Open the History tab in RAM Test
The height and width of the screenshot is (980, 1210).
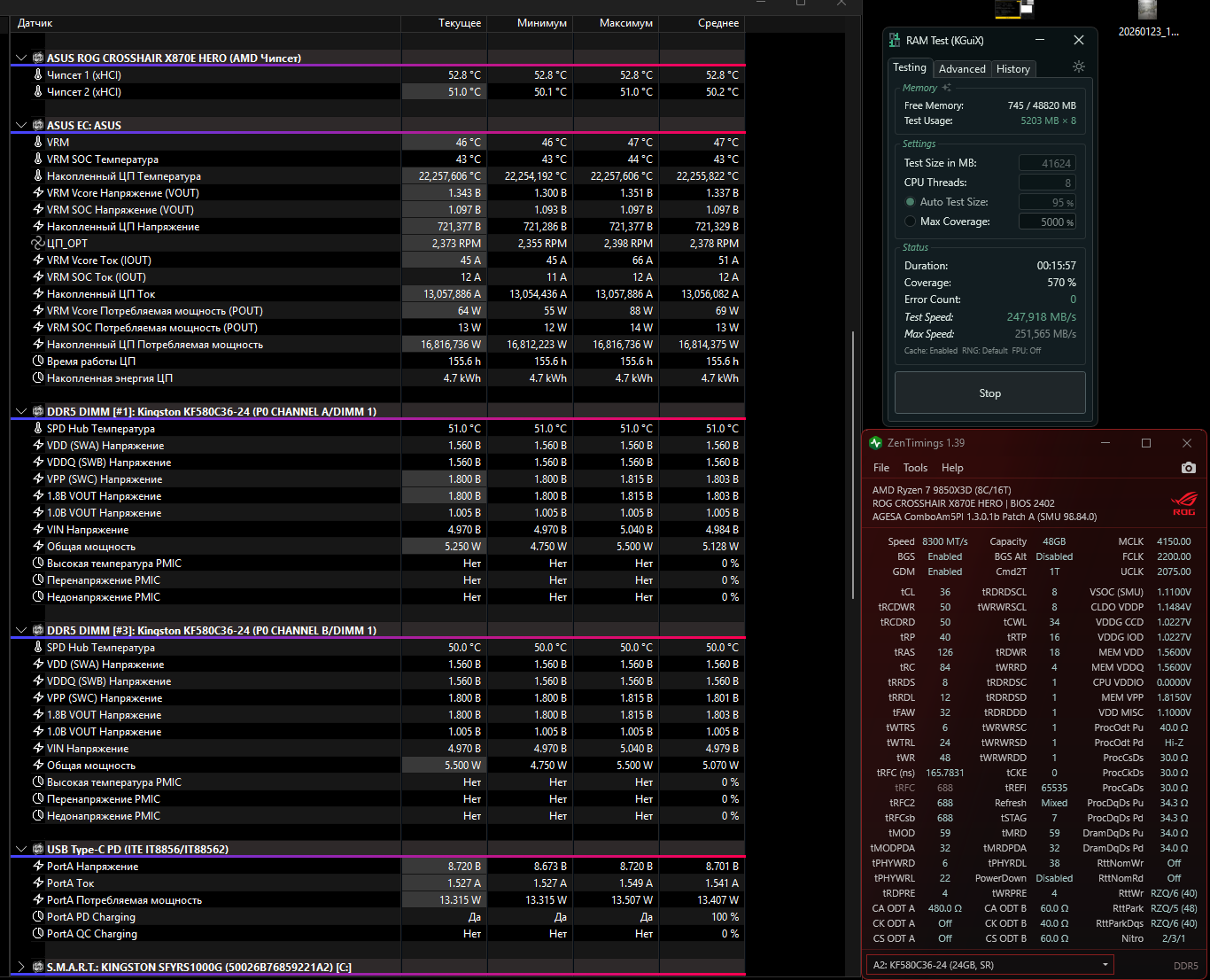click(x=1013, y=68)
